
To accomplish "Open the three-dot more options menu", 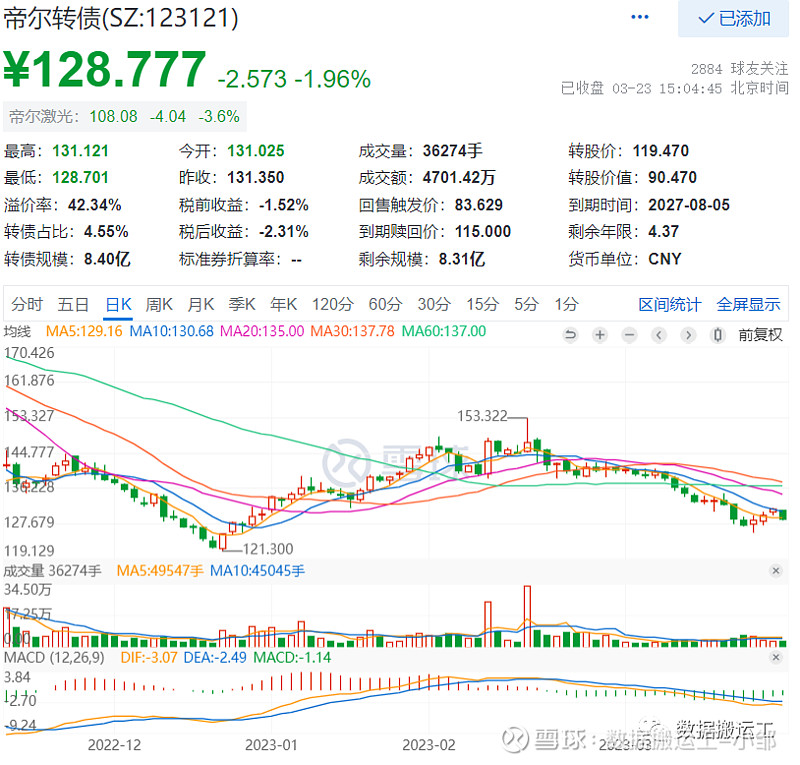I will click(639, 17).
